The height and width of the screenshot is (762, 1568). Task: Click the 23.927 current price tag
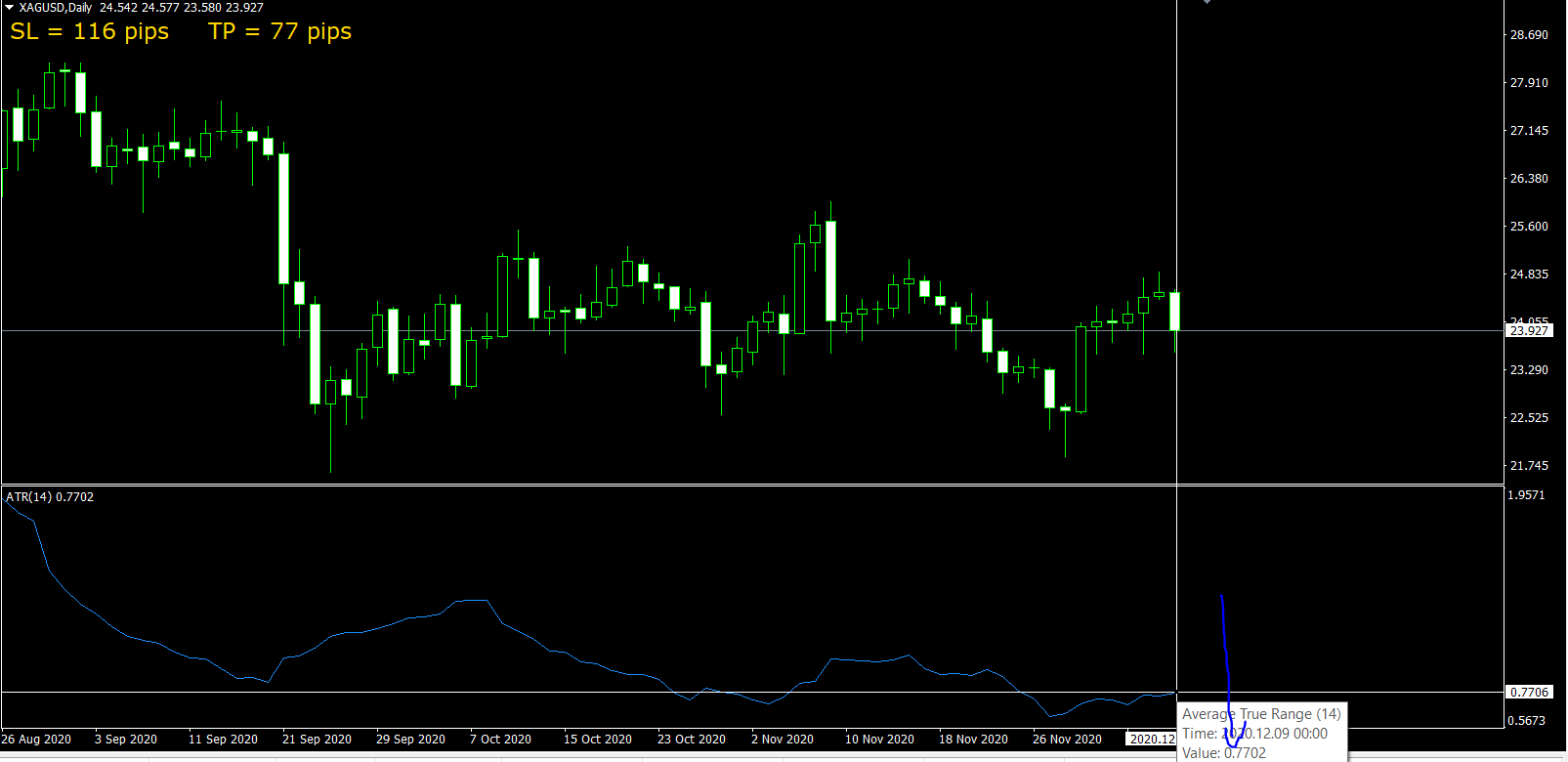pyautogui.click(x=1529, y=330)
